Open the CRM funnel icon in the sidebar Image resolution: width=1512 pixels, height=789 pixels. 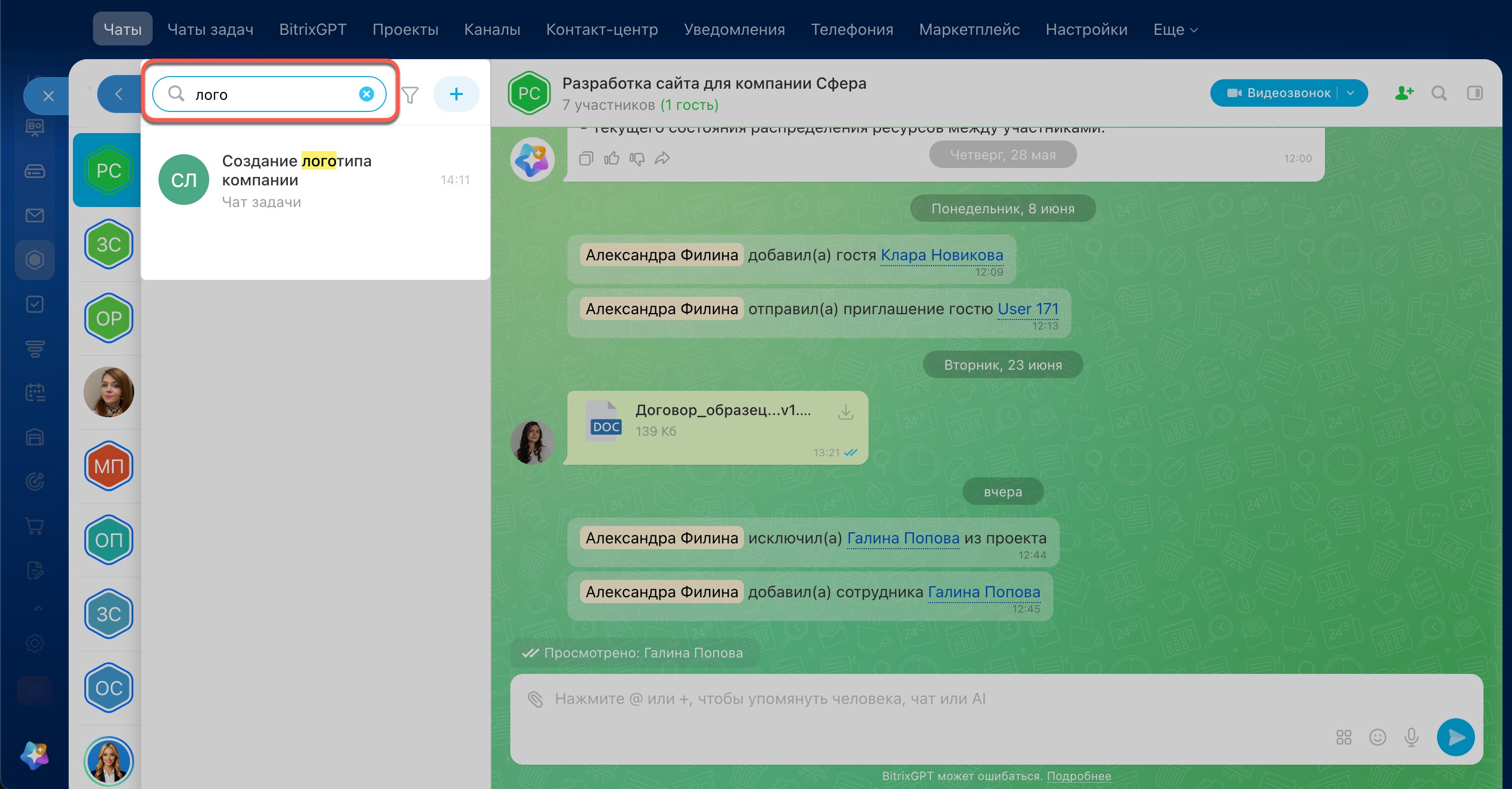point(35,349)
